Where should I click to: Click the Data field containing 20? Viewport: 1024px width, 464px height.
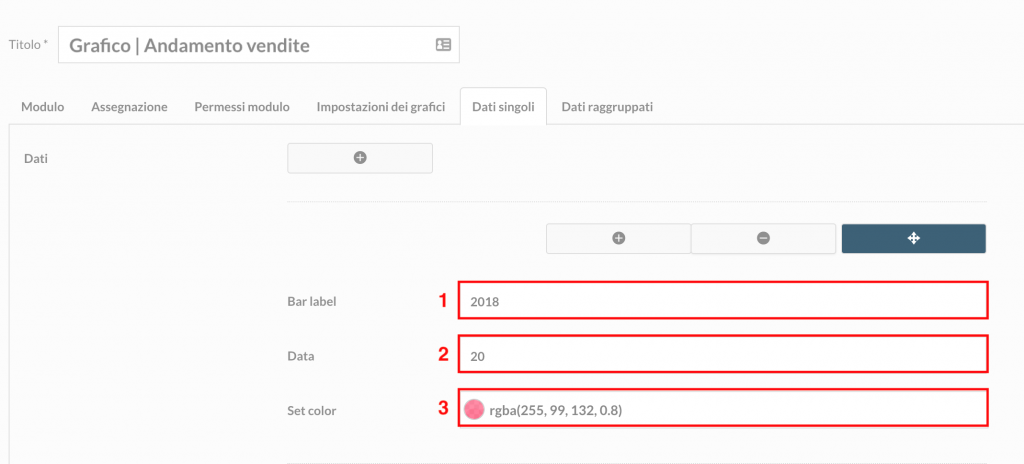(723, 354)
